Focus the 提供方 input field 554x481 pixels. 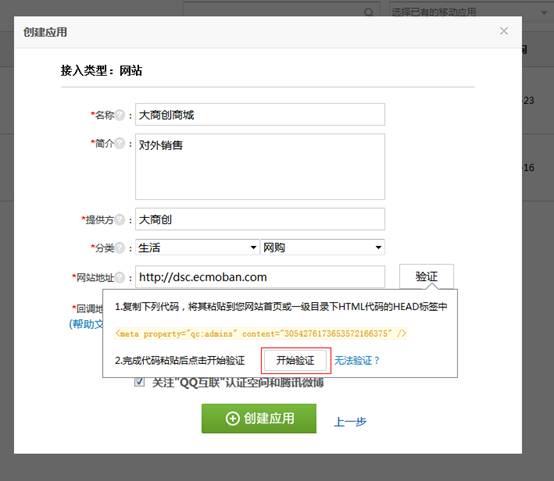pos(260,219)
